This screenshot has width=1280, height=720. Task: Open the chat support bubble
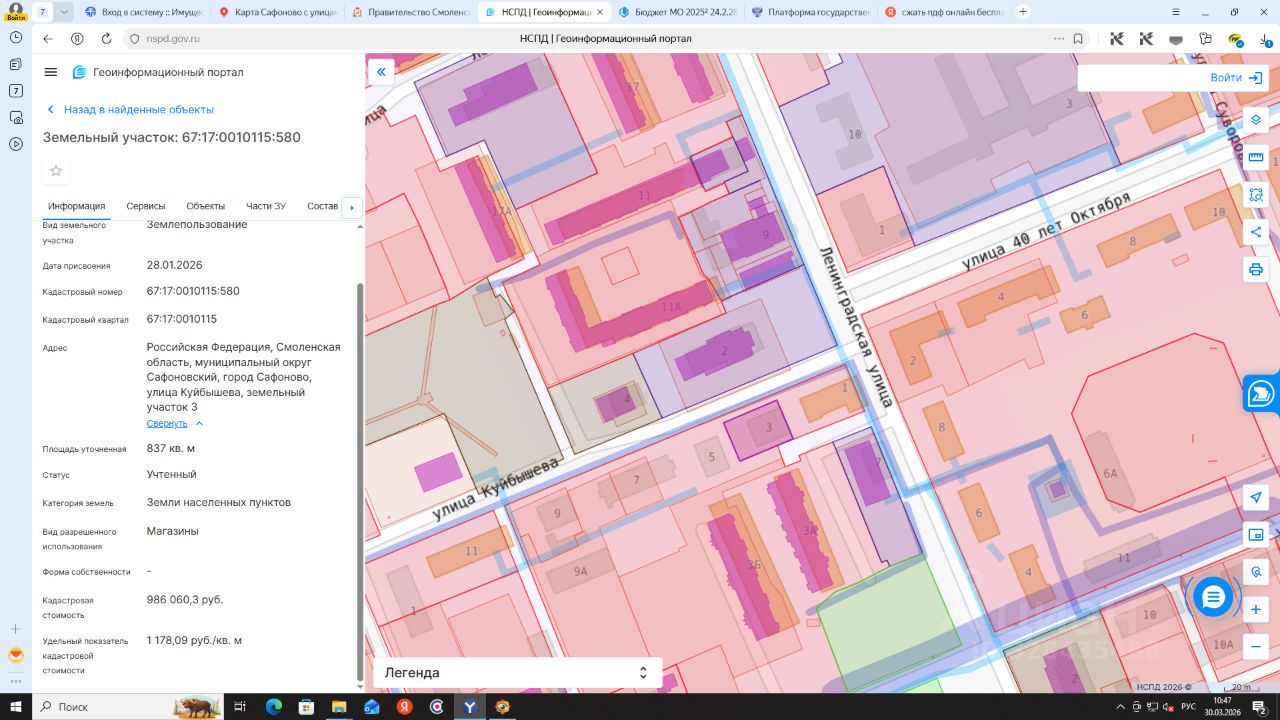[x=1213, y=598]
